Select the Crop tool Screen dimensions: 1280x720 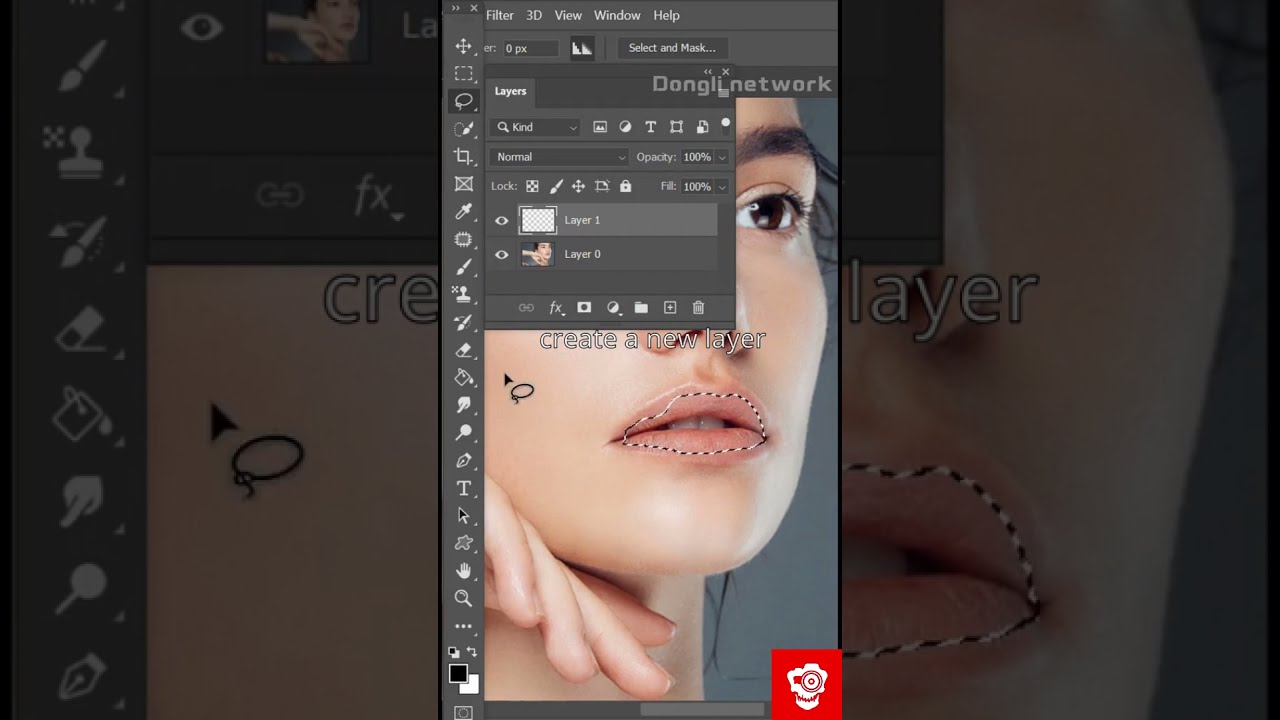point(464,156)
